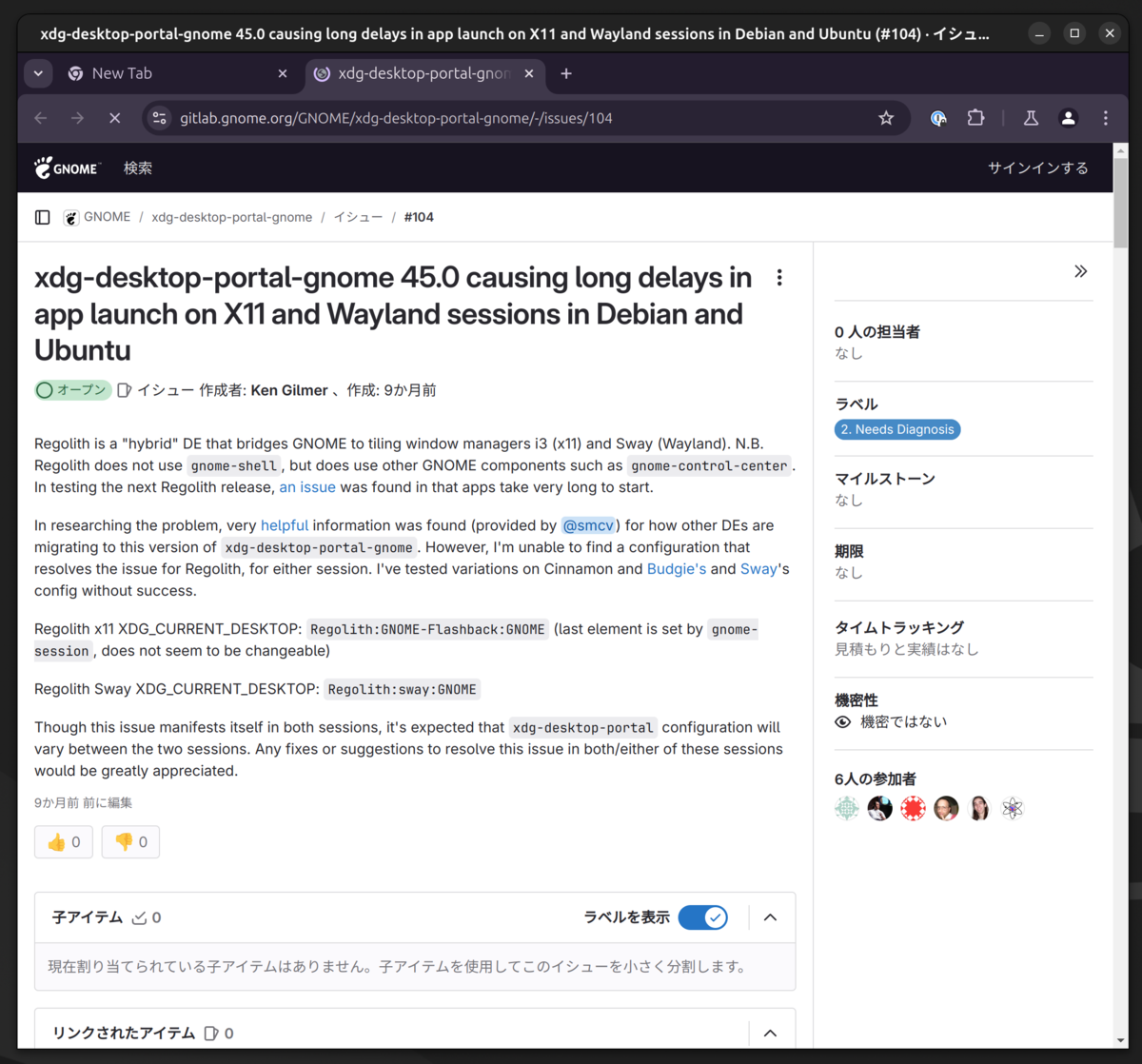Open @smcv user mention

[x=588, y=525]
